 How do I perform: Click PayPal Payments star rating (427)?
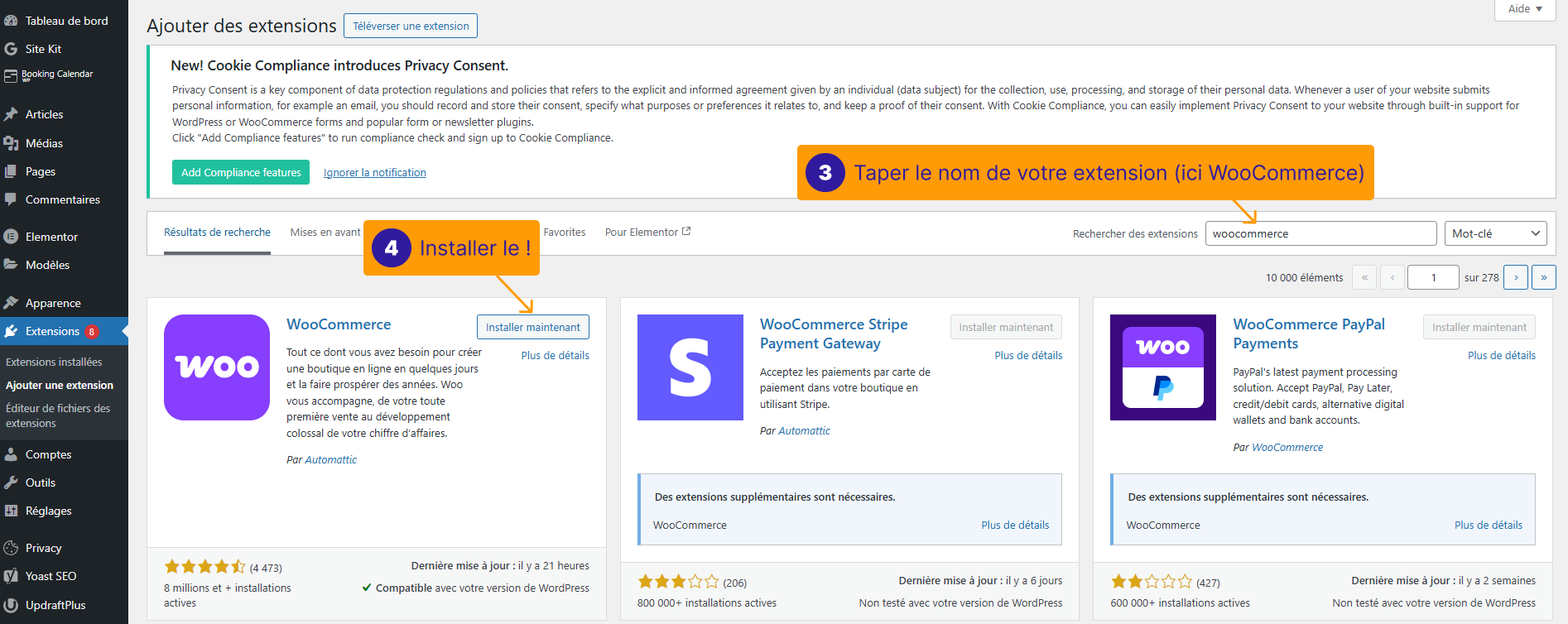pyautogui.click(x=1152, y=582)
